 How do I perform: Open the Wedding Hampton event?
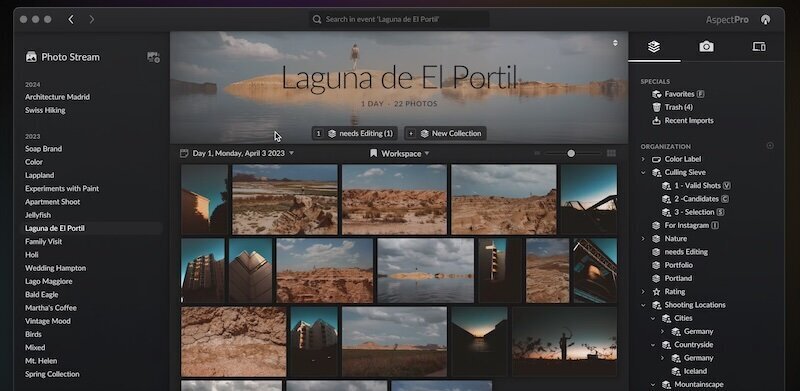pos(56,268)
